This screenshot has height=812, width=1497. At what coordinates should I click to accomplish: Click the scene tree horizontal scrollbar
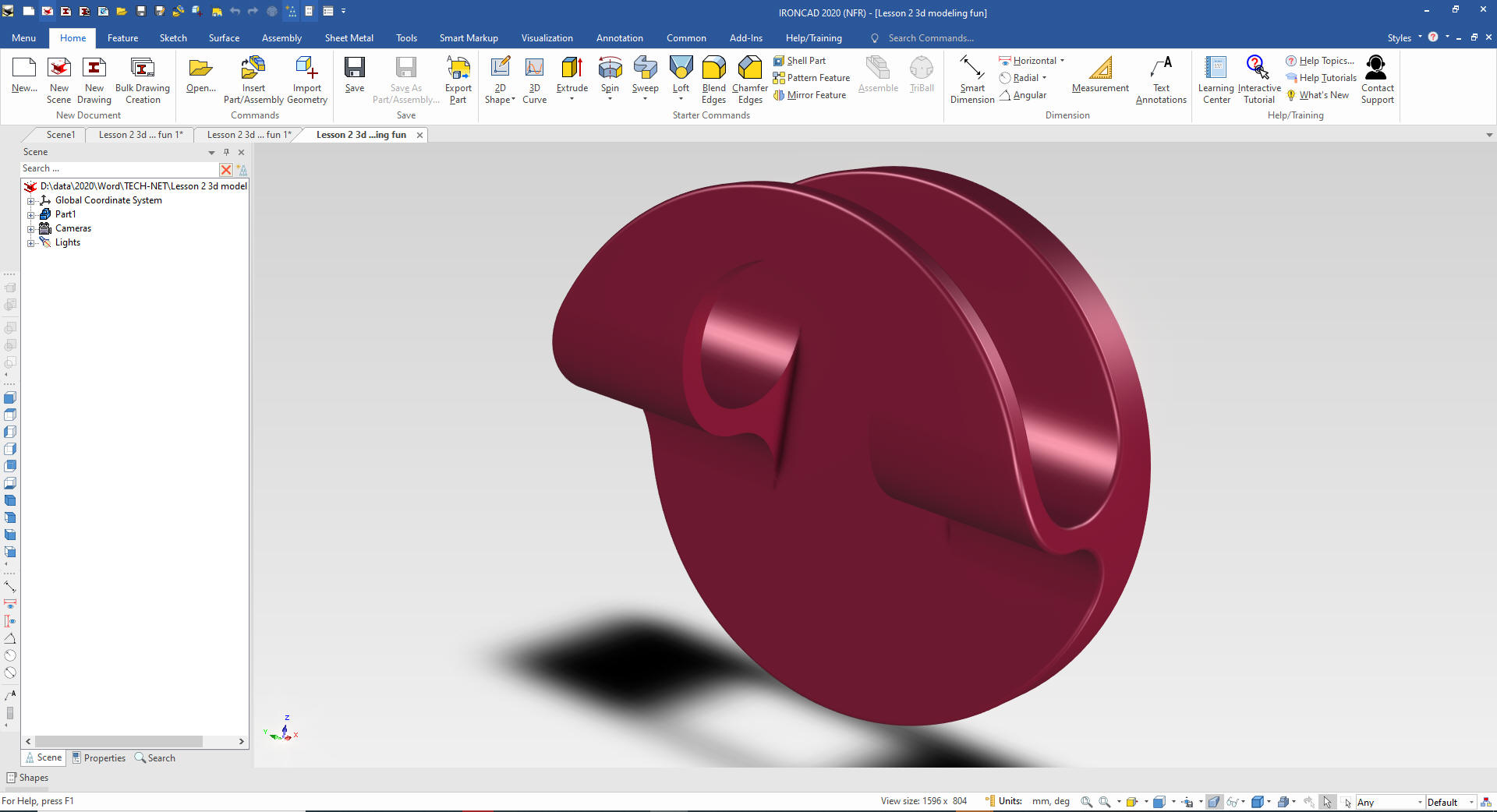pyautogui.click(x=119, y=741)
